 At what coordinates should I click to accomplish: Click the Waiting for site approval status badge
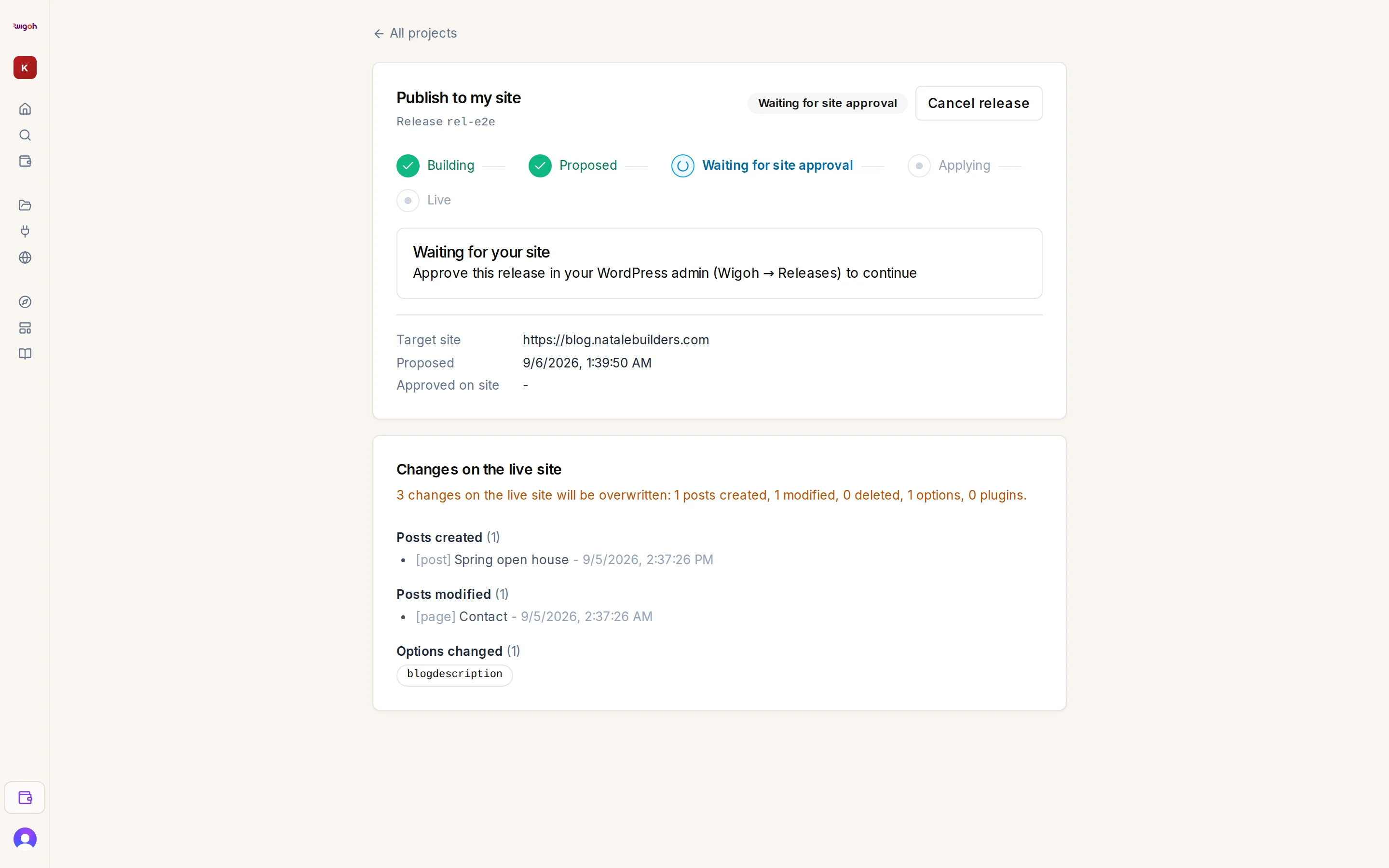point(827,103)
